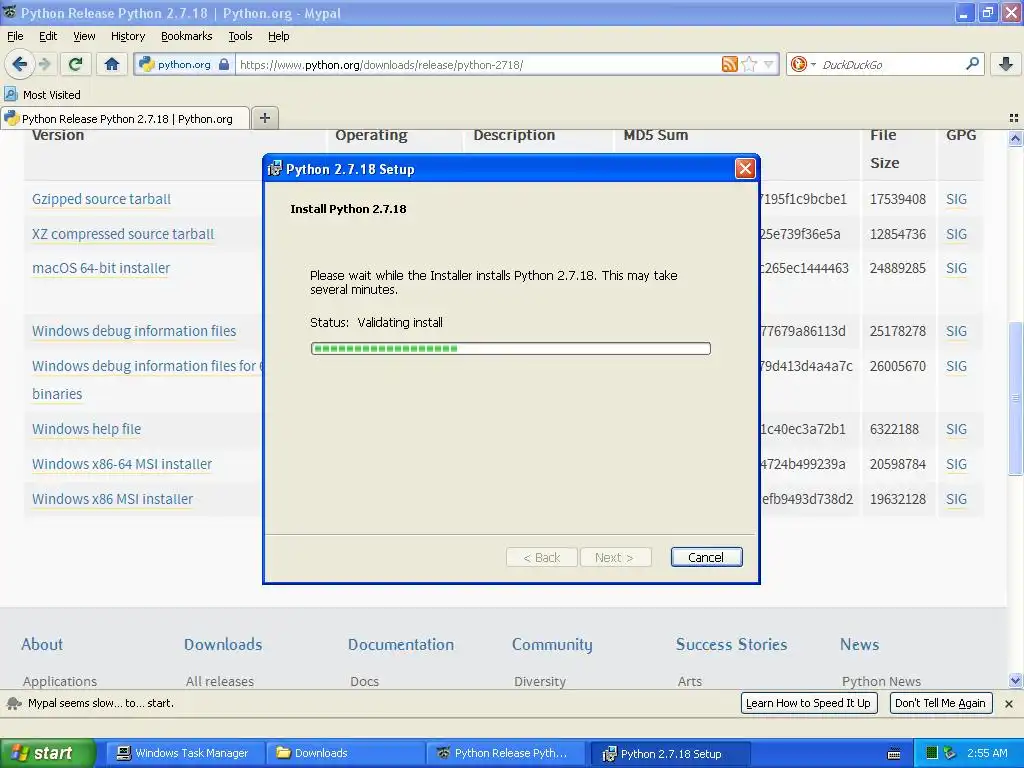Click file size 20598784

(x=897, y=464)
